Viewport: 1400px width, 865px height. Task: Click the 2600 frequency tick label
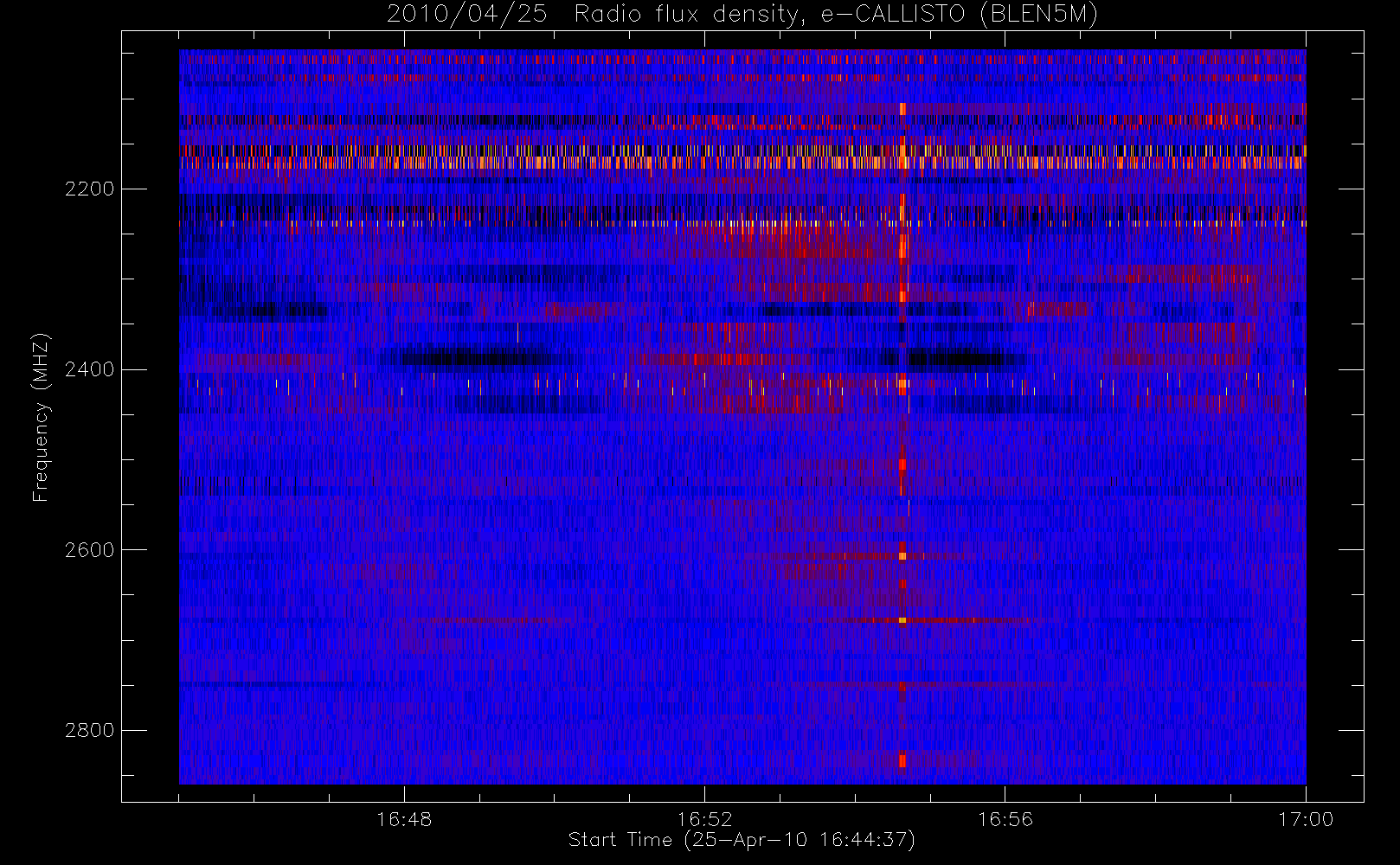coord(90,550)
